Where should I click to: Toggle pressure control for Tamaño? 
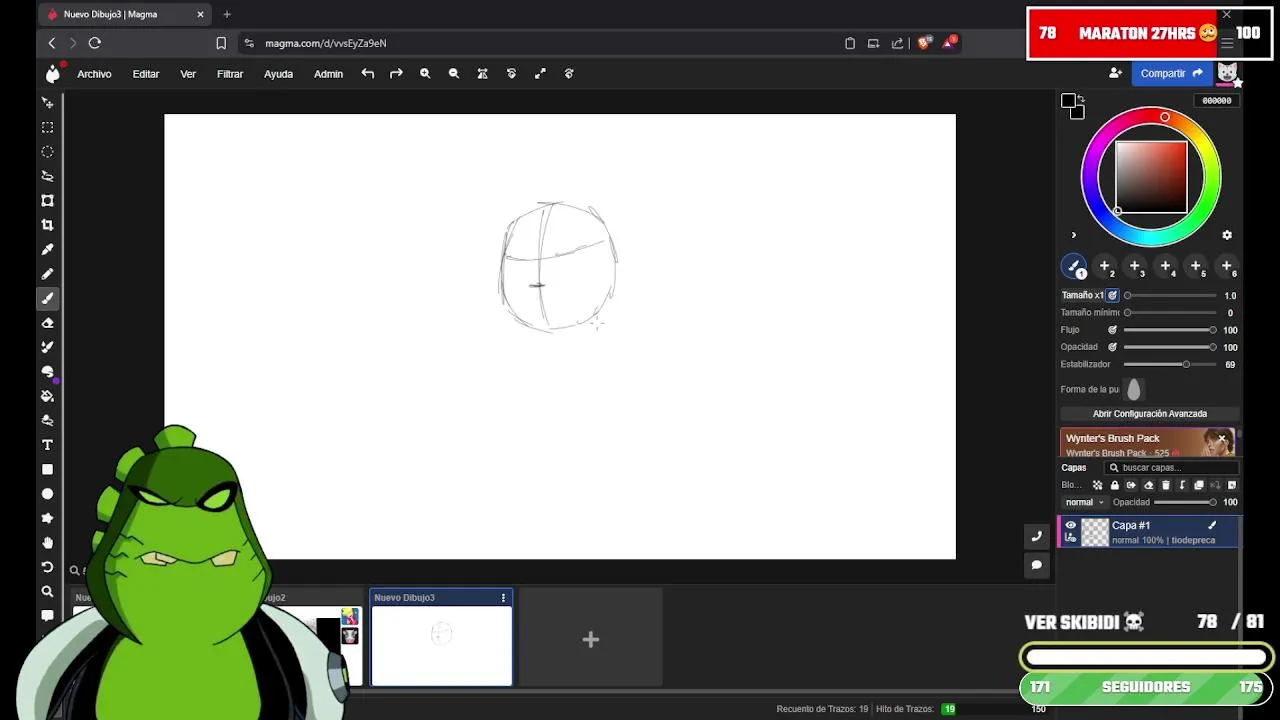click(1112, 295)
